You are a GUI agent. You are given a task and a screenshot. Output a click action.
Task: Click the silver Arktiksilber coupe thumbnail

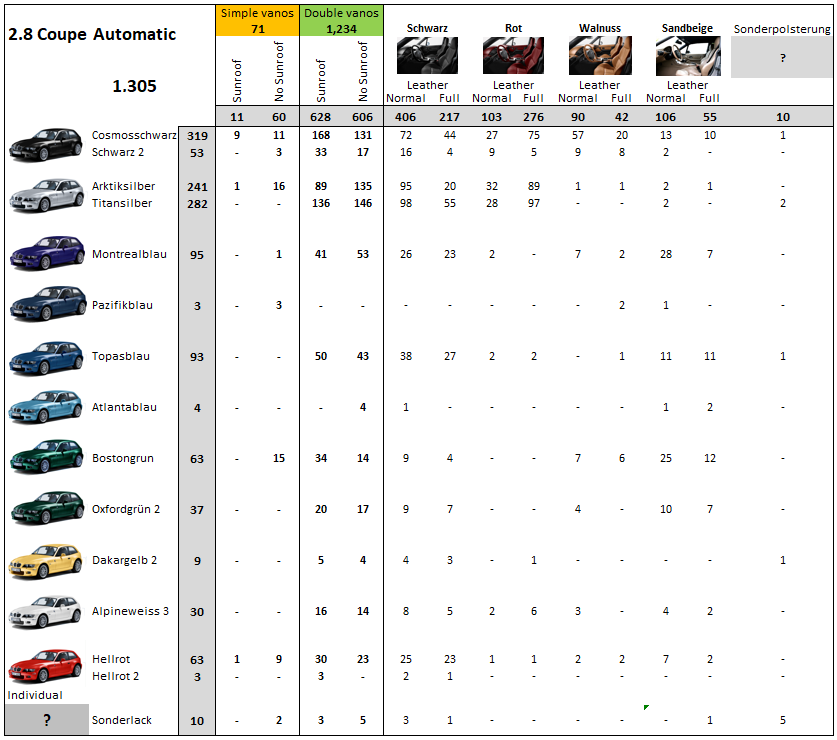(x=46, y=195)
